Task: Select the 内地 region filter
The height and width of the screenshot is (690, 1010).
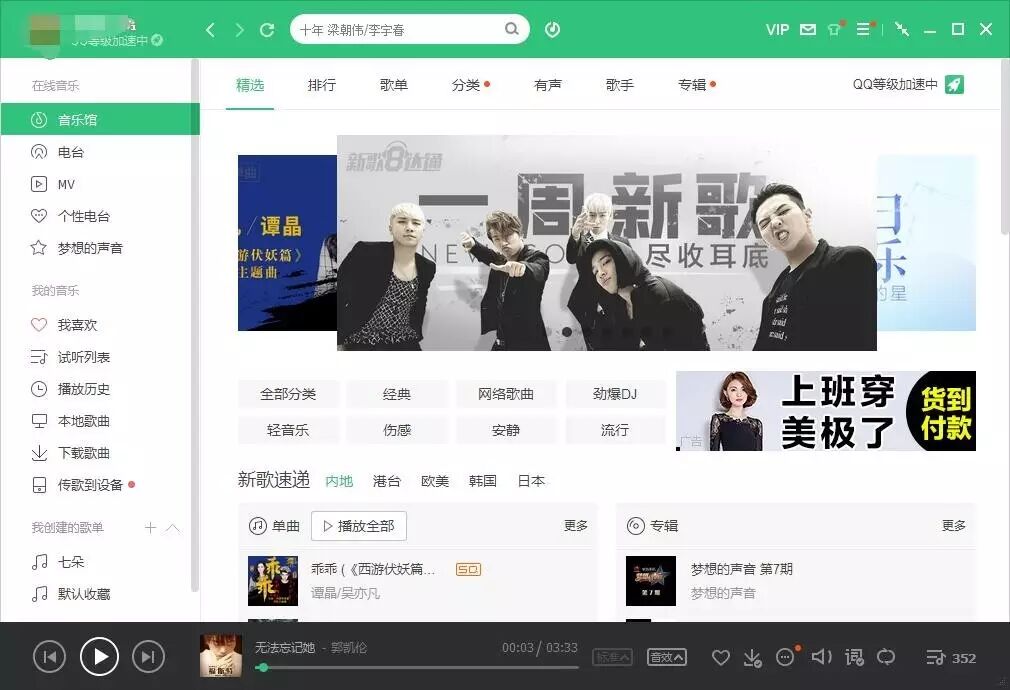Action: [339, 481]
